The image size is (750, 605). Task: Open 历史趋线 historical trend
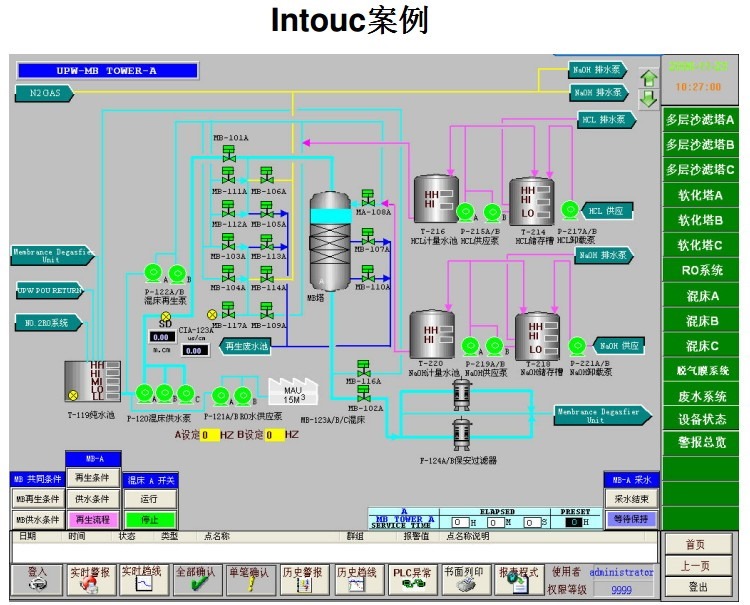point(357,580)
